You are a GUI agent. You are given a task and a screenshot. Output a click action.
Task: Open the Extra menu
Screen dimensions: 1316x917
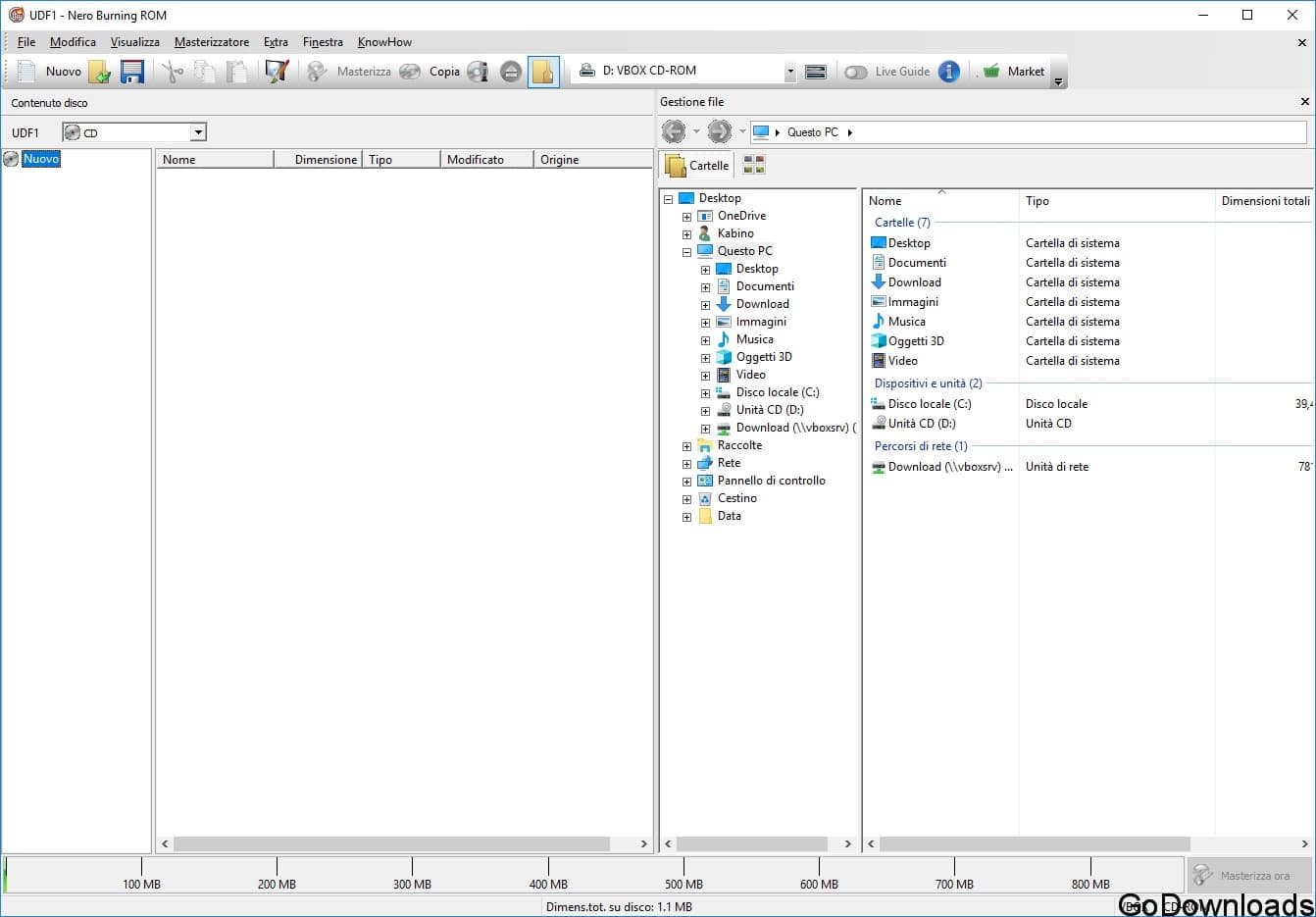click(x=276, y=42)
